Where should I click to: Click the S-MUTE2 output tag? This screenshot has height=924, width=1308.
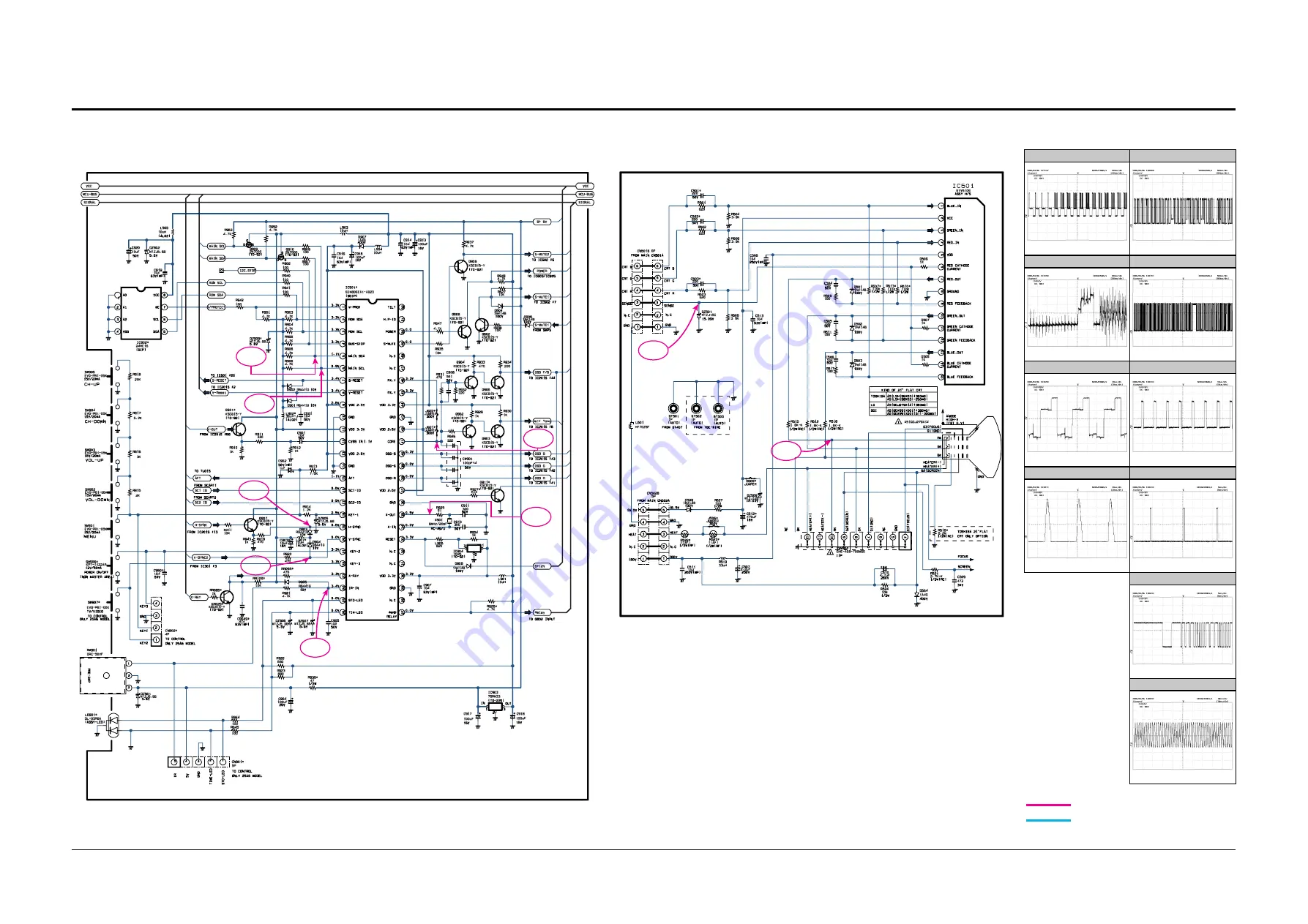541,255
